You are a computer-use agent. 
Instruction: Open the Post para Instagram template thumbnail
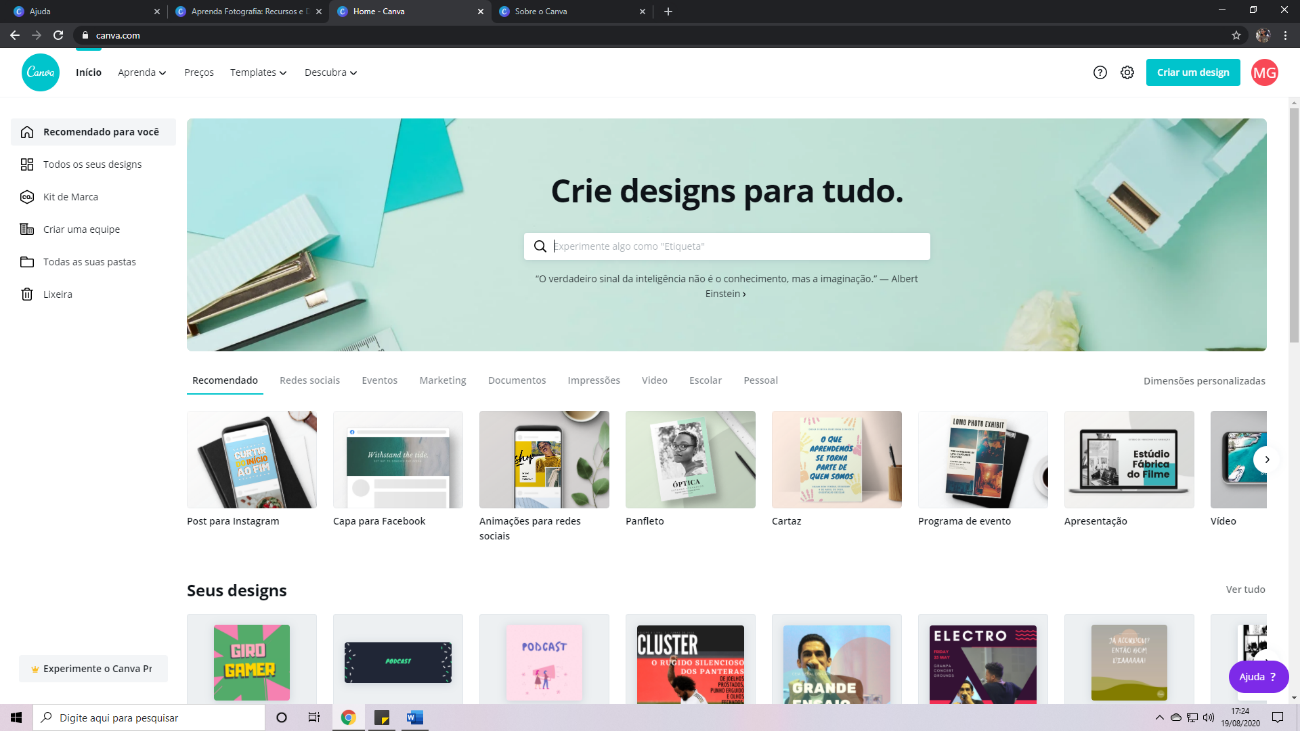point(252,460)
